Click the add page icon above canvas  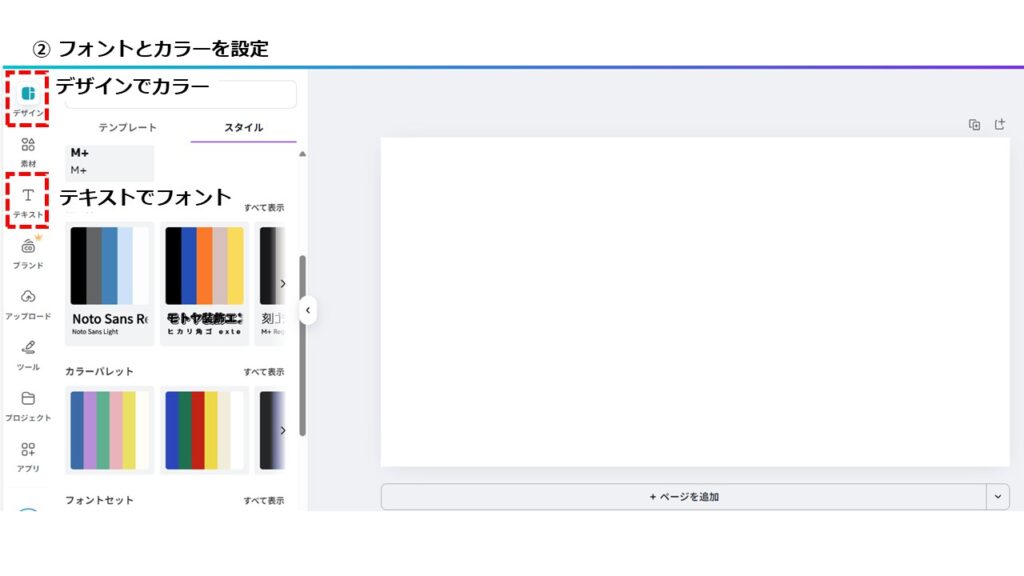[x=1000, y=124]
